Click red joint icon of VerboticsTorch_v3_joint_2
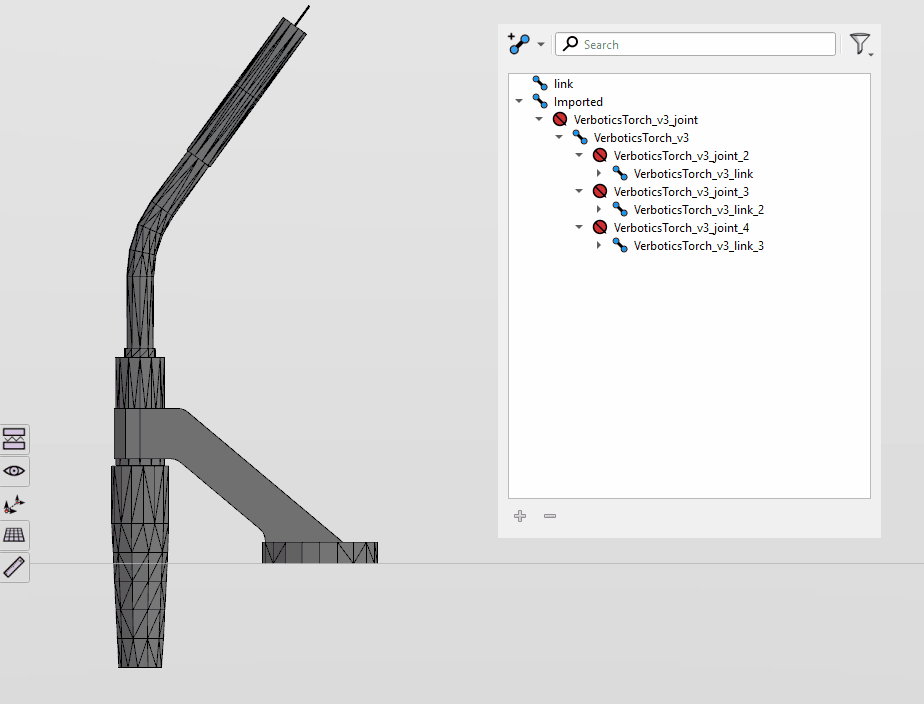 point(600,156)
